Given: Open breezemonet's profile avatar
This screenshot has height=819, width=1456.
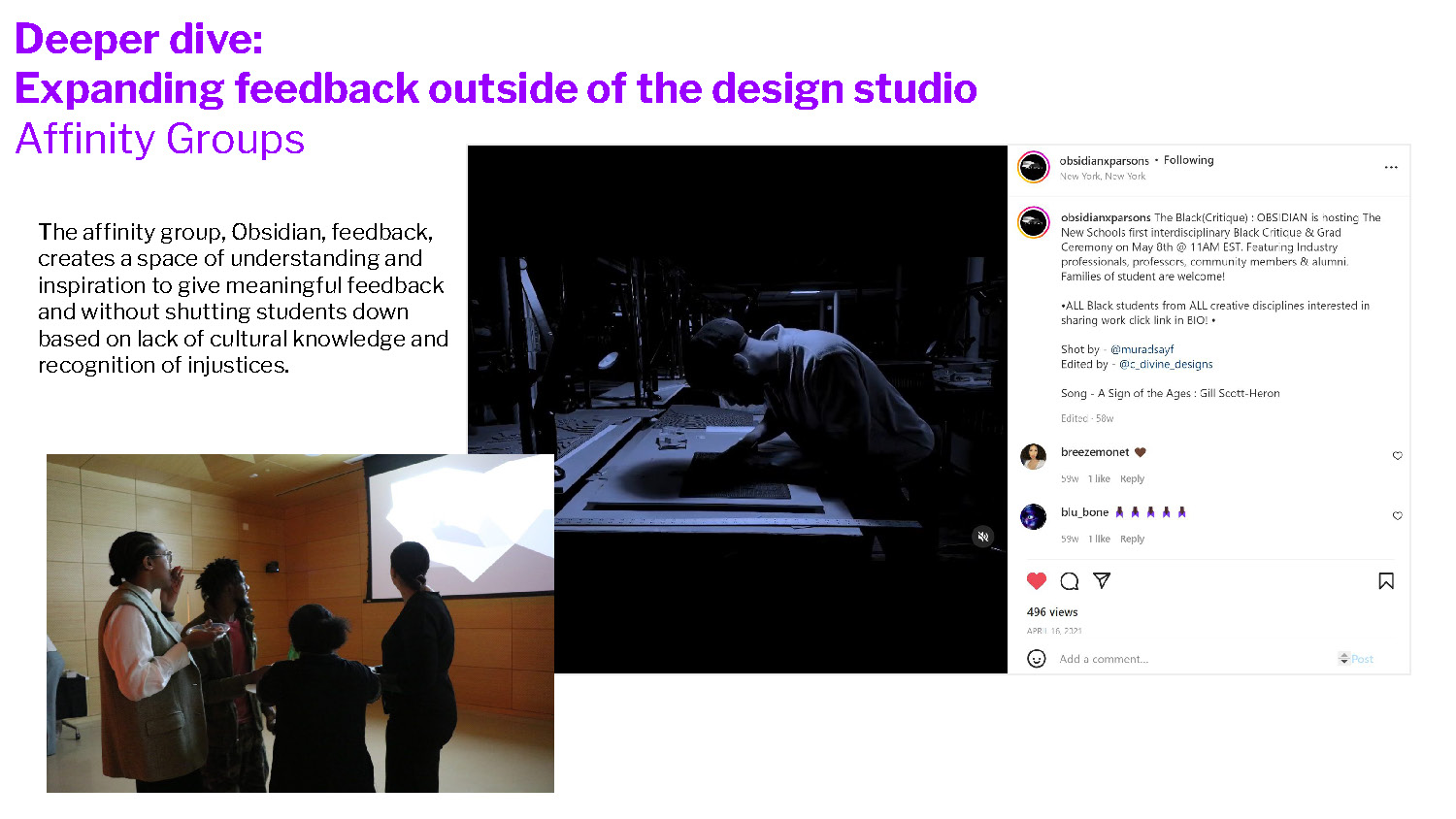Looking at the screenshot, I should pyautogui.click(x=1034, y=456).
